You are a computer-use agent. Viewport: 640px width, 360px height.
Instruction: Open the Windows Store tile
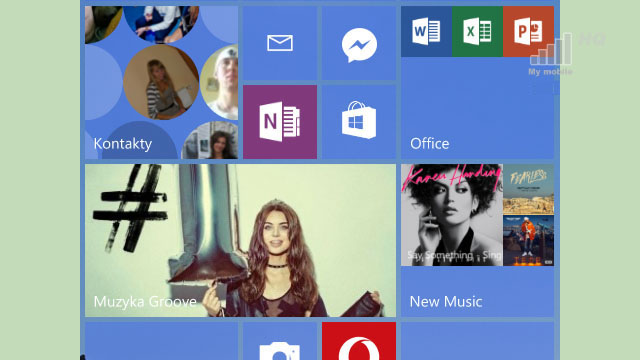click(x=359, y=122)
